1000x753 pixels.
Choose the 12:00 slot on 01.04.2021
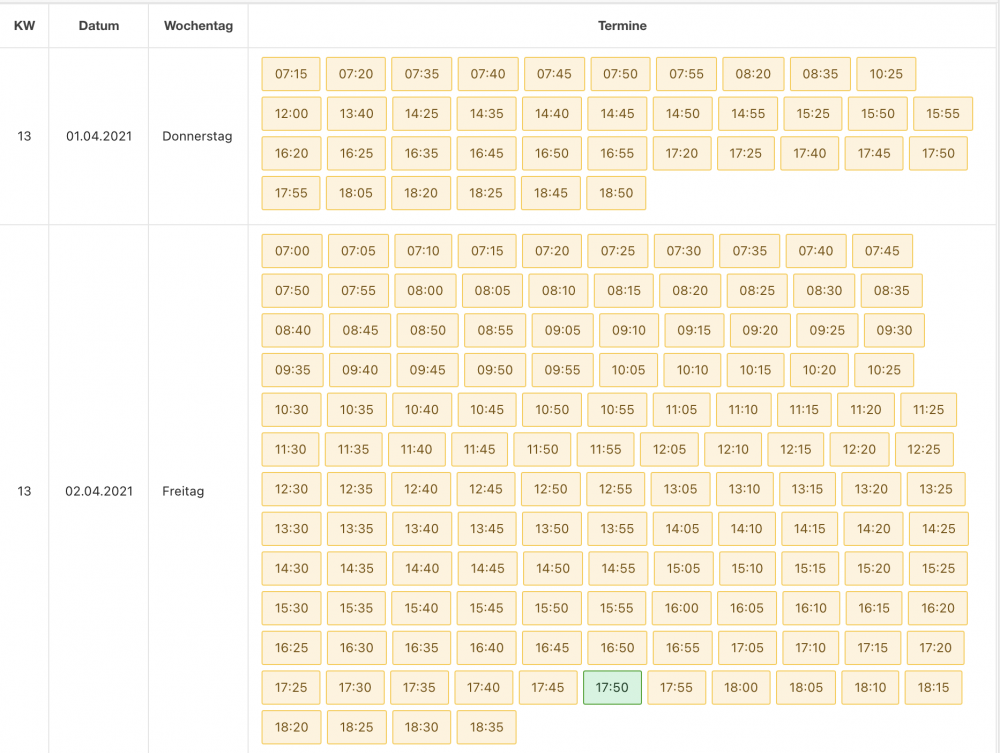coord(291,113)
